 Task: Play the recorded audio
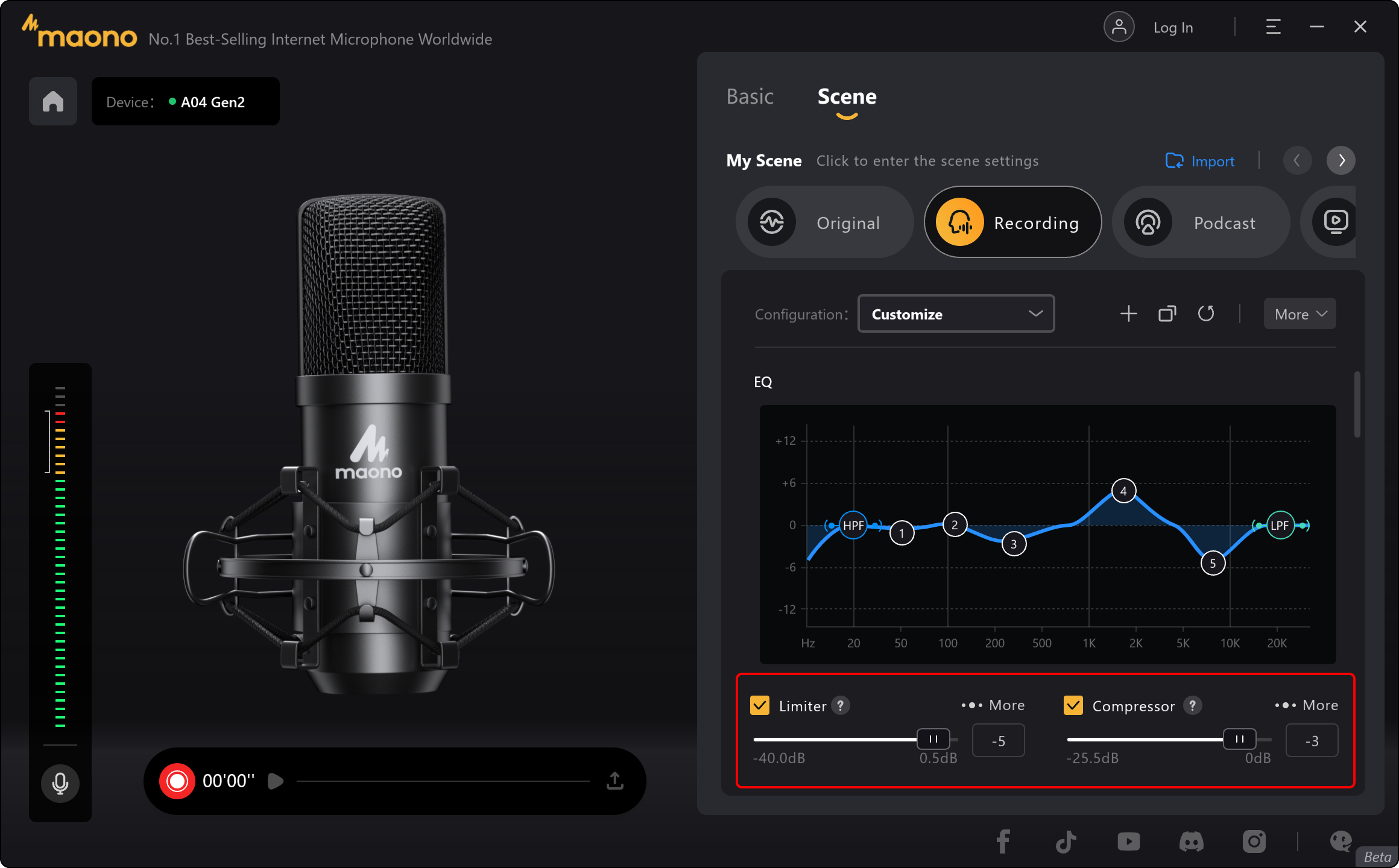pos(276,781)
